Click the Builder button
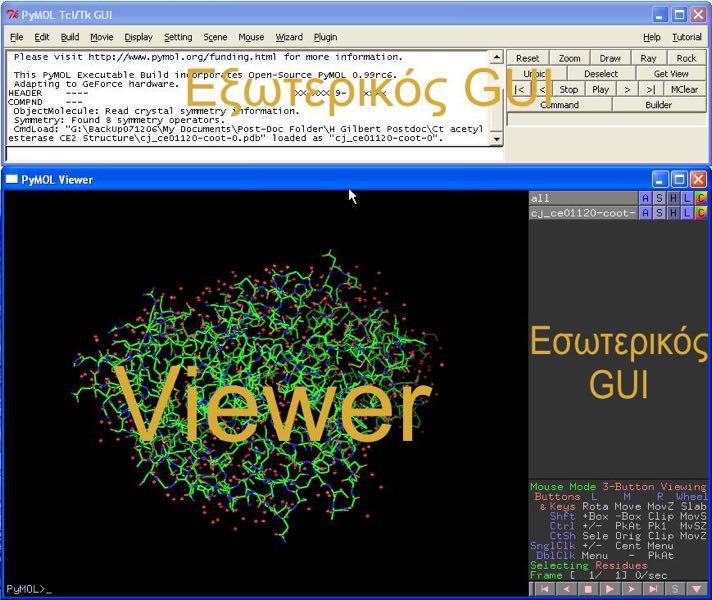Screen dimensions: 712x600 tap(658, 105)
